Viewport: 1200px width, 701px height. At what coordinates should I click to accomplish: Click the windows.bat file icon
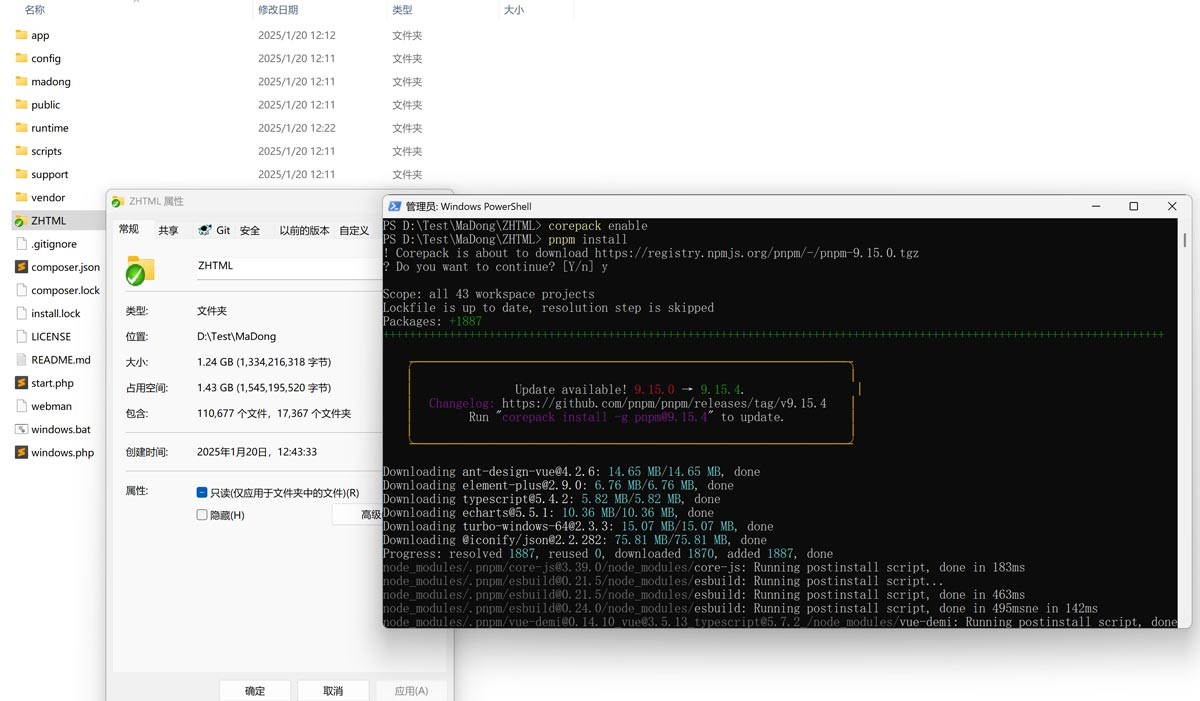pyautogui.click(x=22, y=429)
